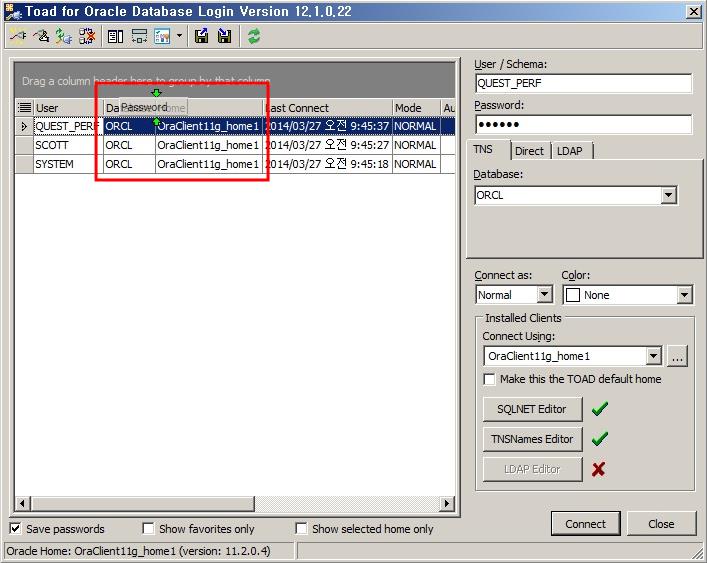
Task: Expand the Connect as dropdown
Action: [544, 295]
